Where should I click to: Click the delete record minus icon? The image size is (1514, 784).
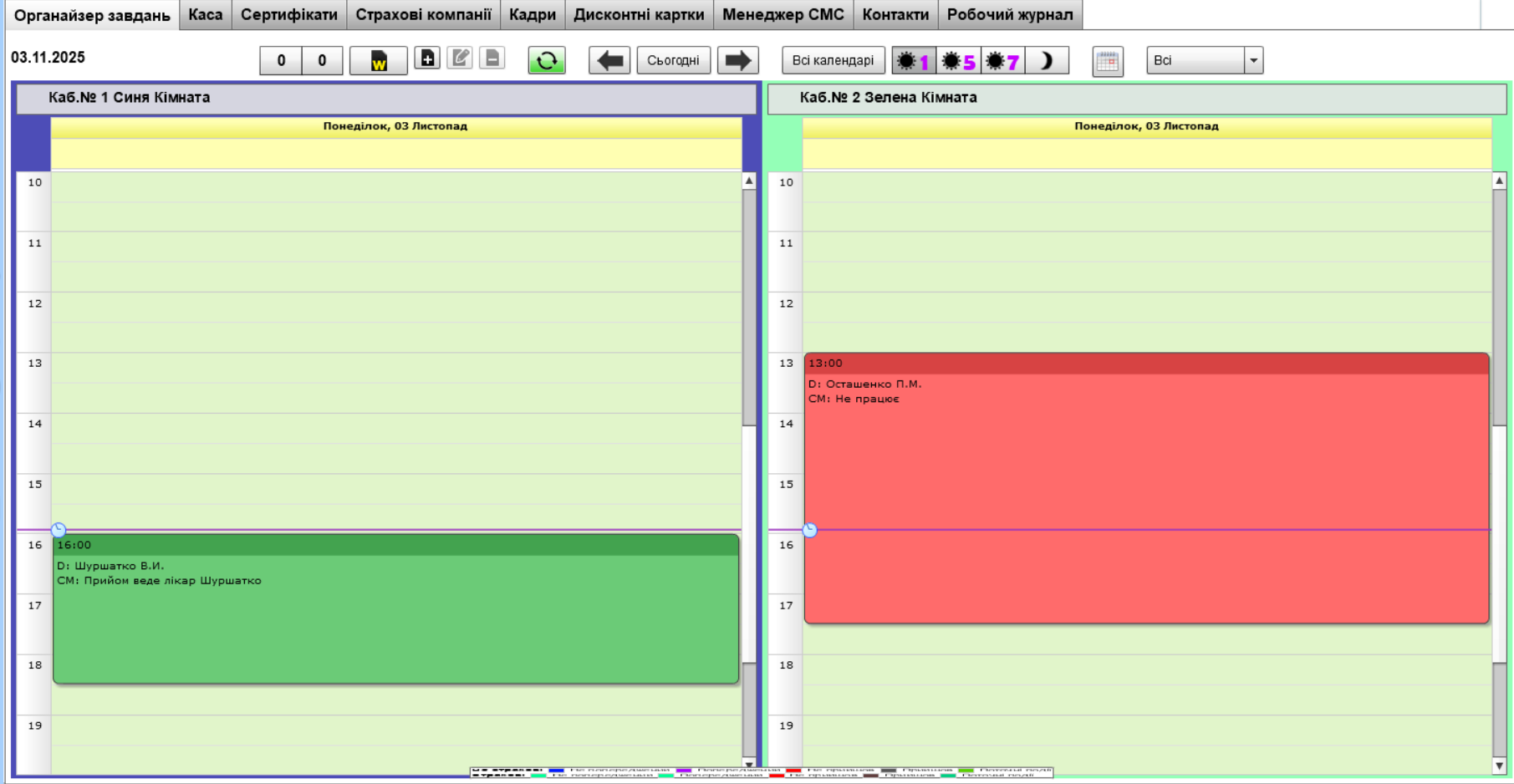(x=492, y=59)
